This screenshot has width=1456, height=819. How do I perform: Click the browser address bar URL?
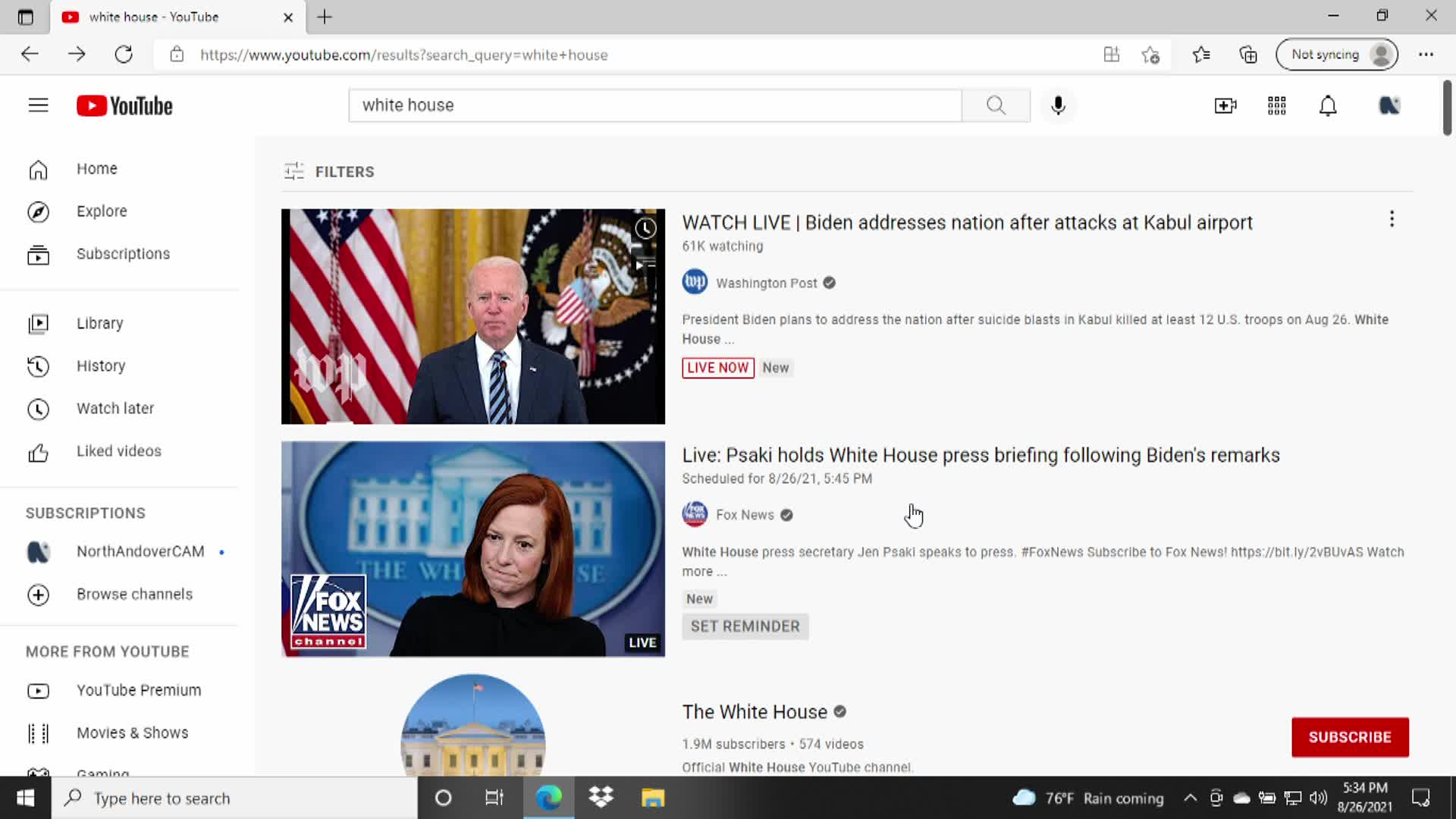pos(403,55)
